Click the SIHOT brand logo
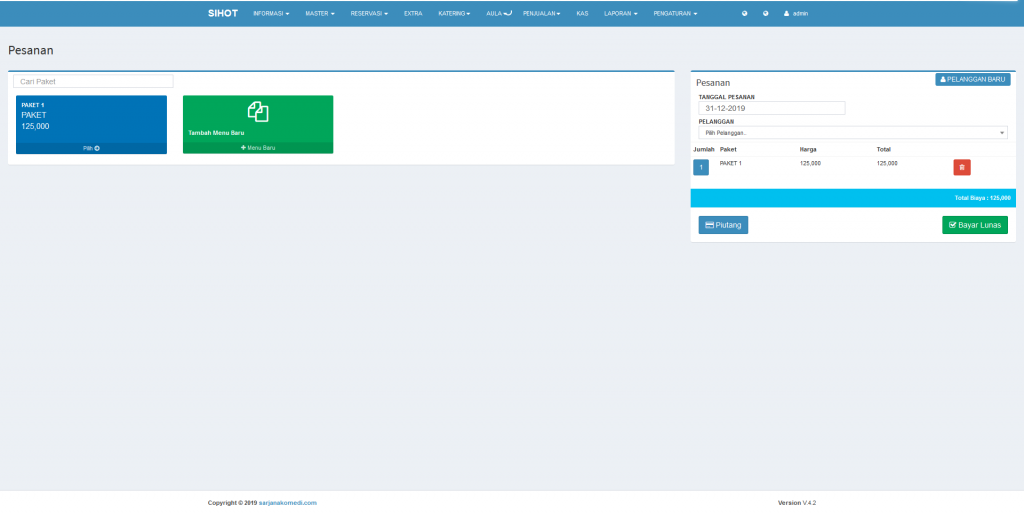This screenshot has height=515, width=1024. (x=223, y=13)
